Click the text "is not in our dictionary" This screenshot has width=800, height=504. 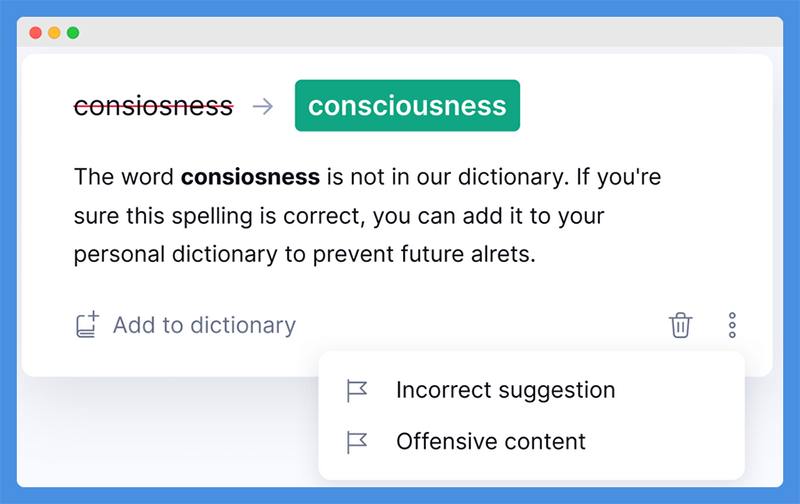click(446, 177)
